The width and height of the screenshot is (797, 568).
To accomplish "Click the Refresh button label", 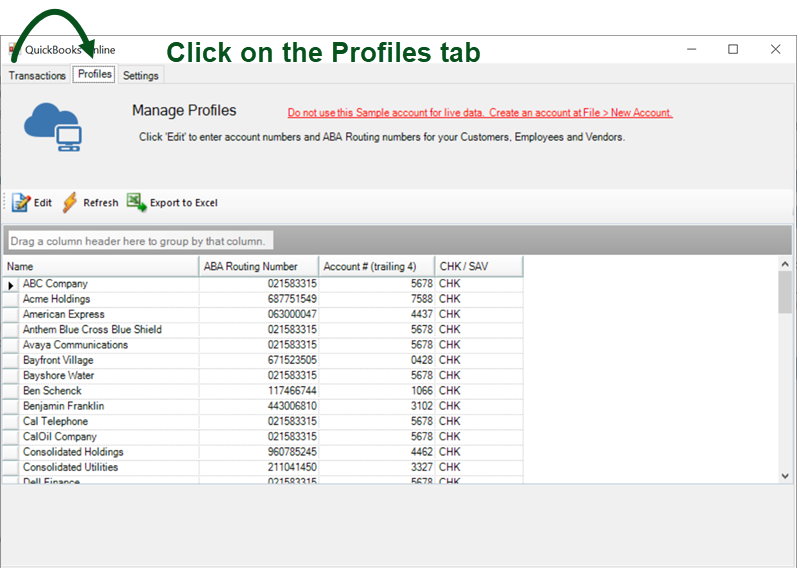I will (x=101, y=203).
